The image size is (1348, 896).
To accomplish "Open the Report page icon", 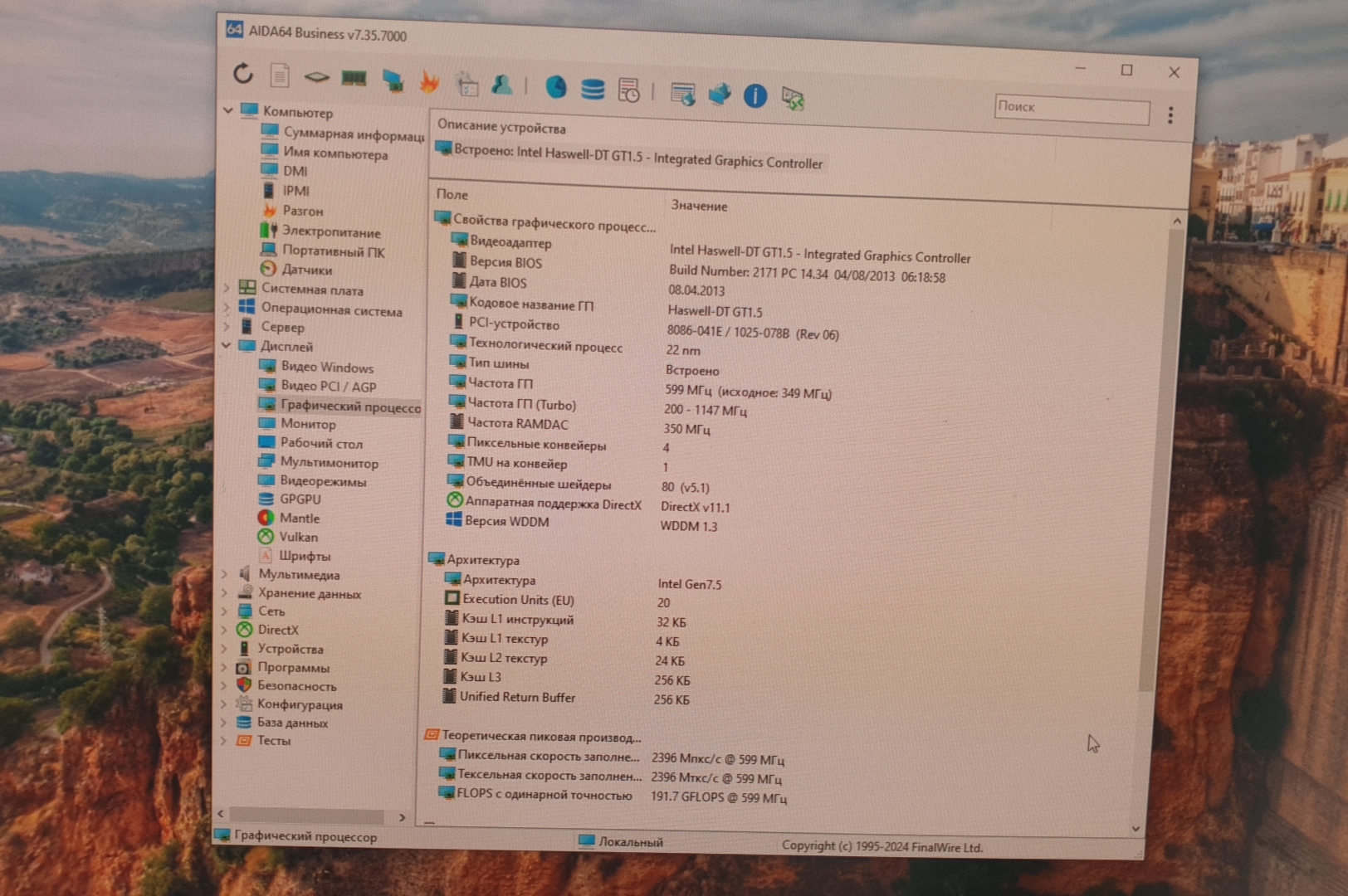I will click(280, 75).
